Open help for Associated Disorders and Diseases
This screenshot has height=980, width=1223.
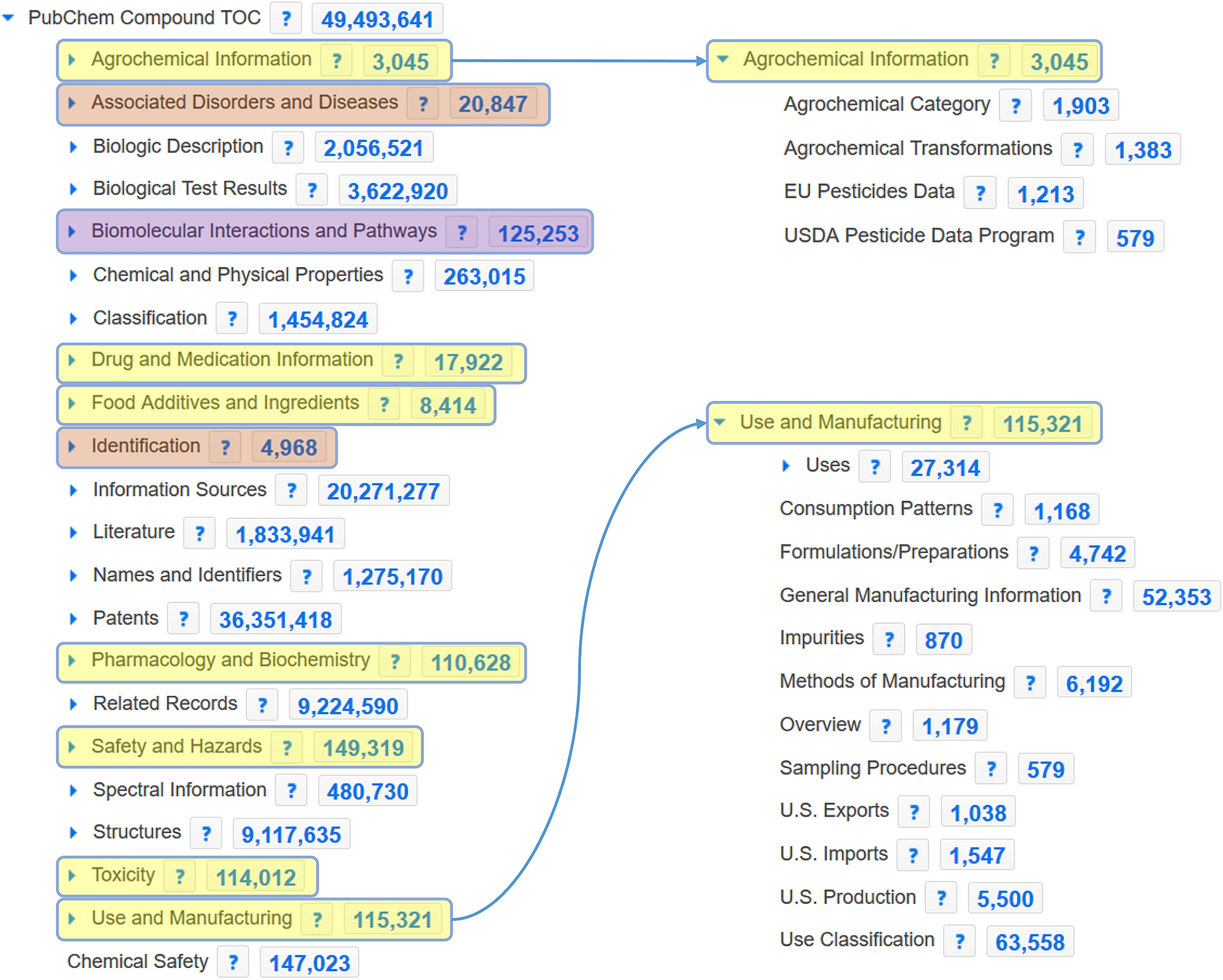tap(423, 104)
